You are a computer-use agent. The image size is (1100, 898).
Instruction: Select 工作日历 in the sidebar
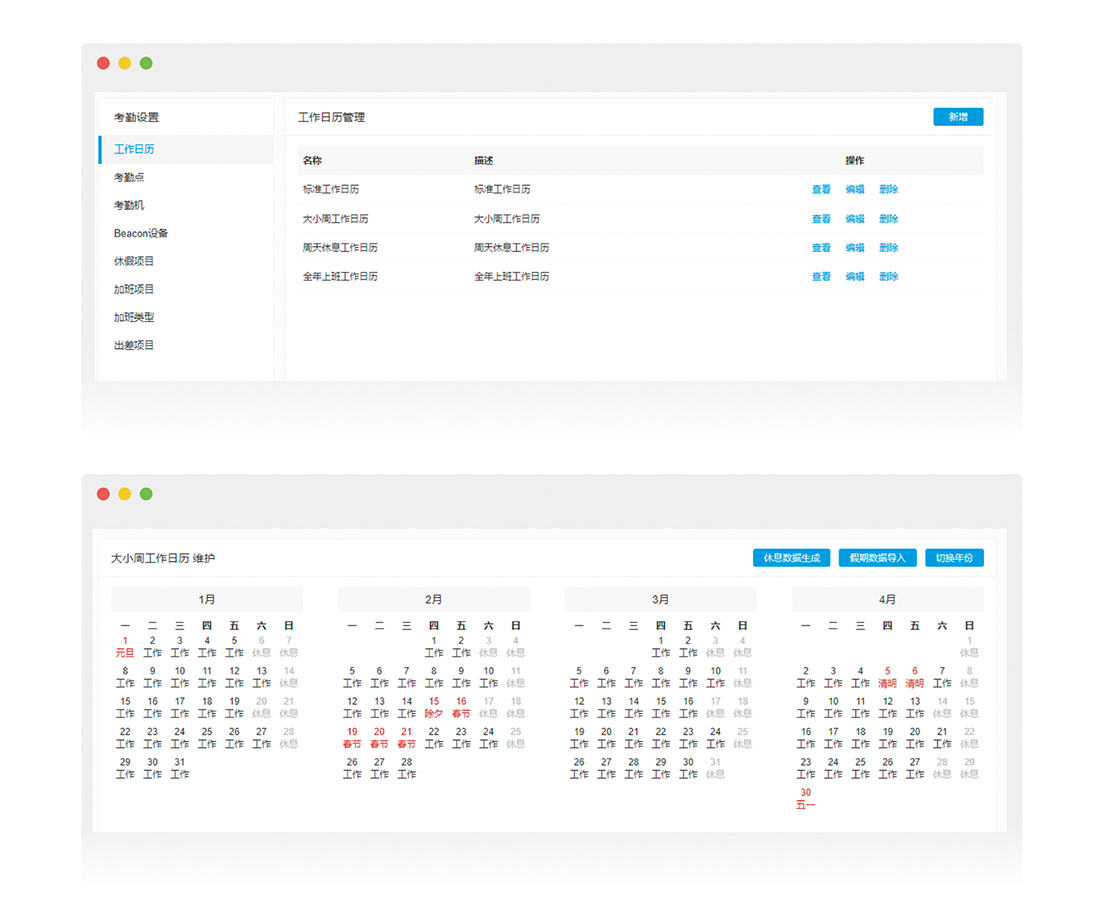(x=134, y=149)
